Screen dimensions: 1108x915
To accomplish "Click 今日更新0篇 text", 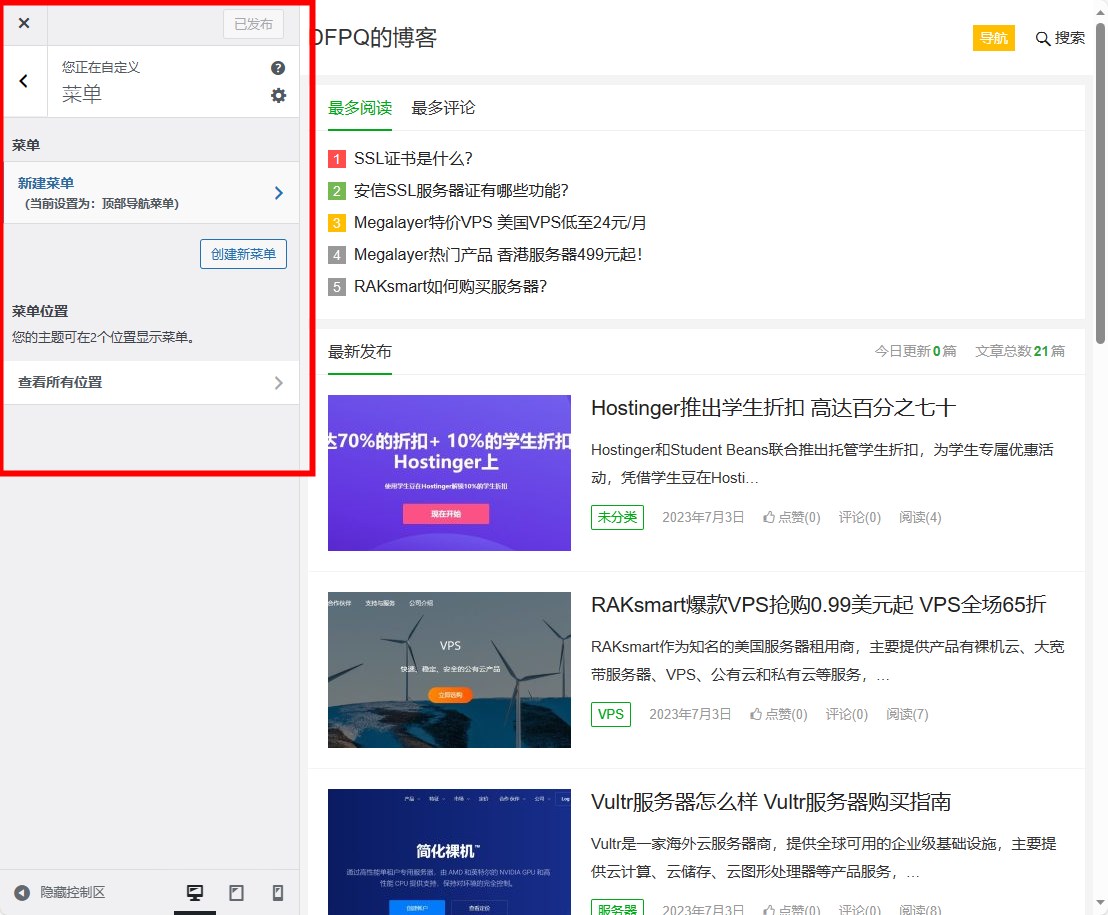I will [915, 351].
